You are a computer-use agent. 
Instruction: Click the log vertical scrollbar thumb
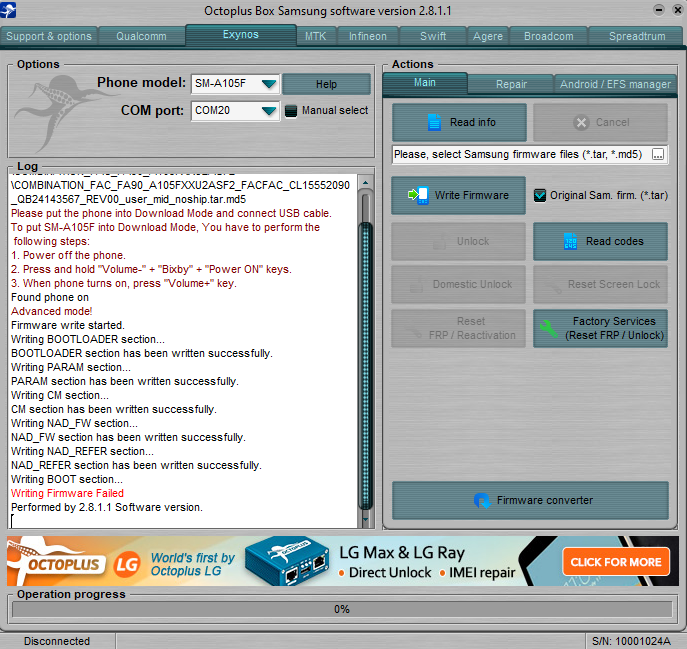coord(365,366)
